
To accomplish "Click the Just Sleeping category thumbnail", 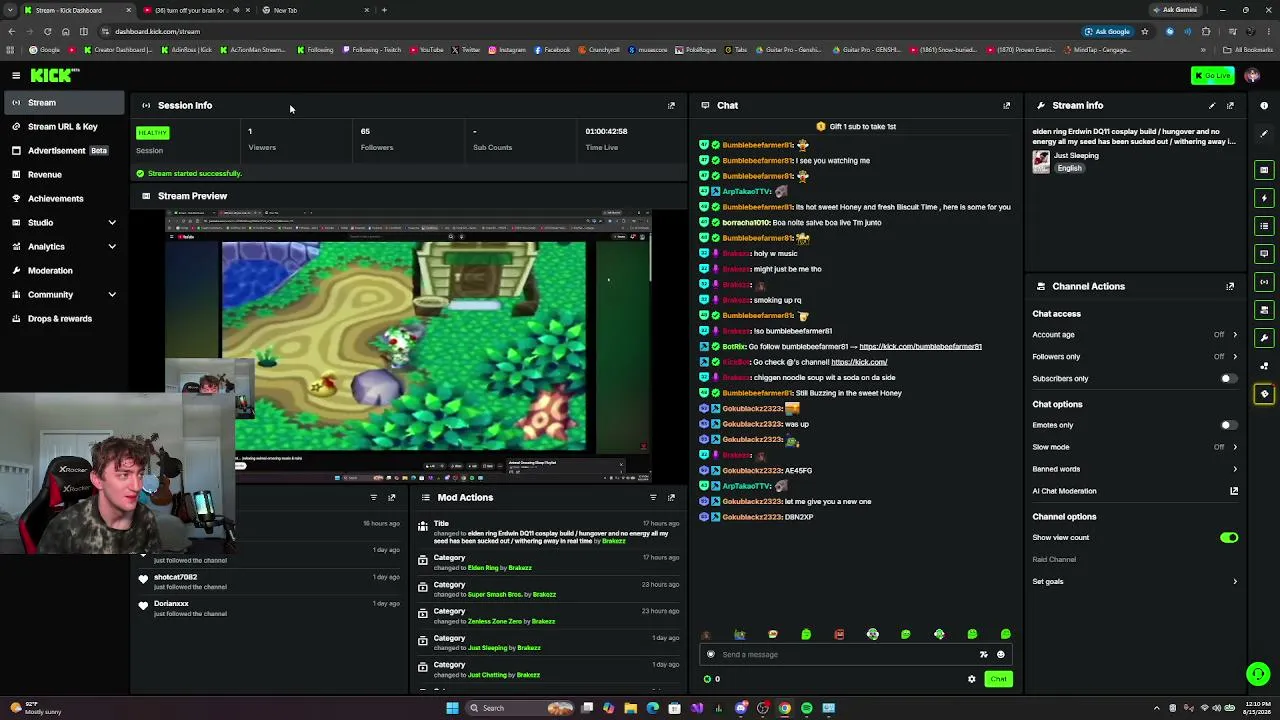I will 1041,162.
